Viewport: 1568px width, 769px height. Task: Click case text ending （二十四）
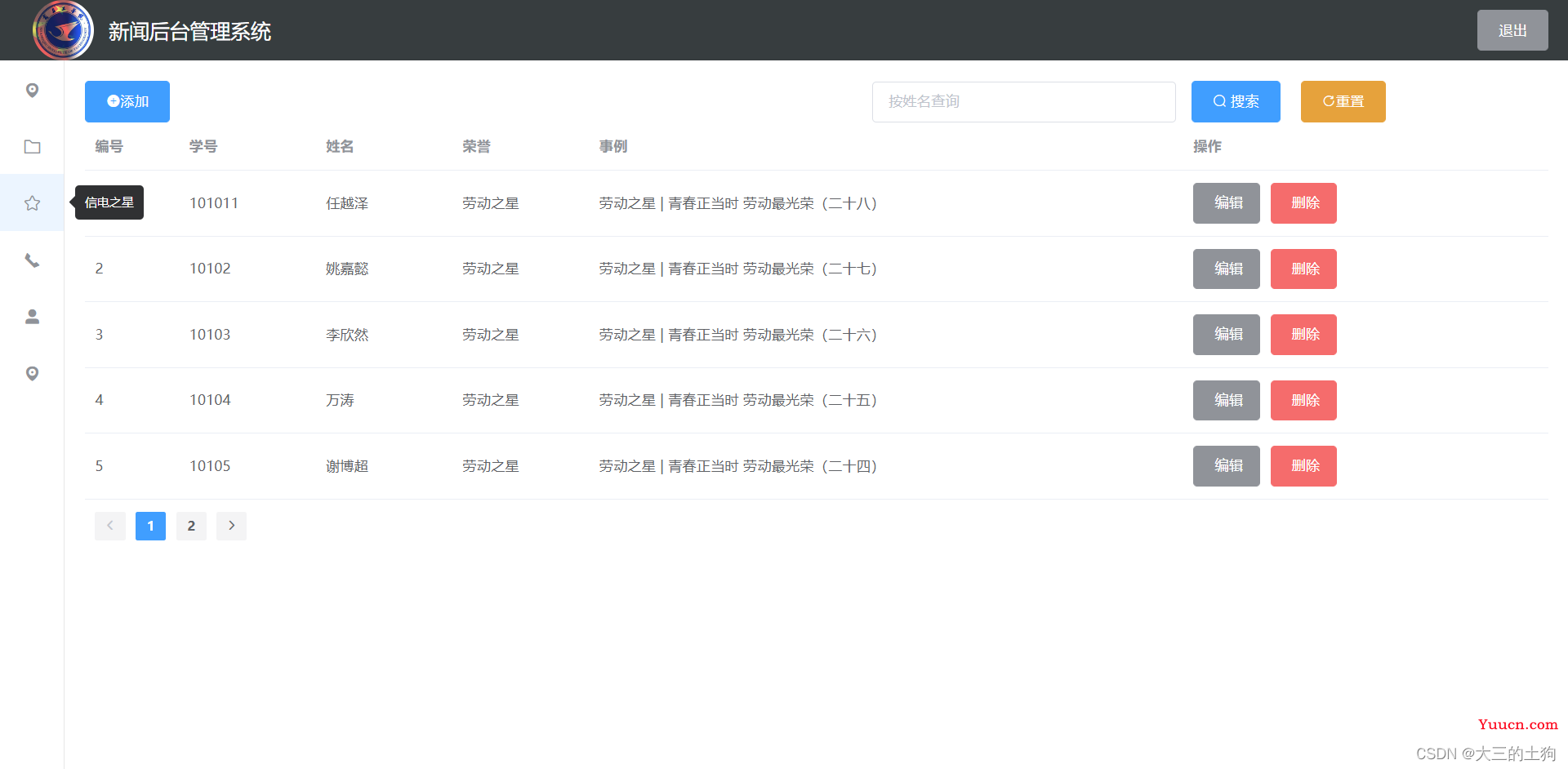pos(737,466)
